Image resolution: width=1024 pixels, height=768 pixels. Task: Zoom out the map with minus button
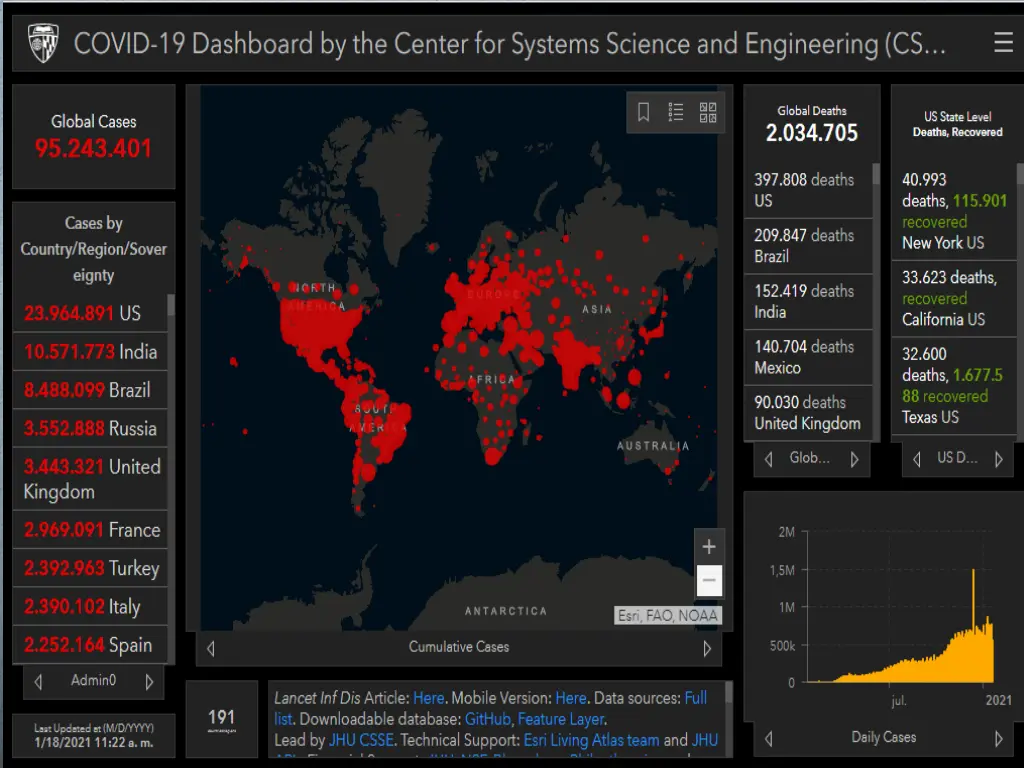[709, 580]
